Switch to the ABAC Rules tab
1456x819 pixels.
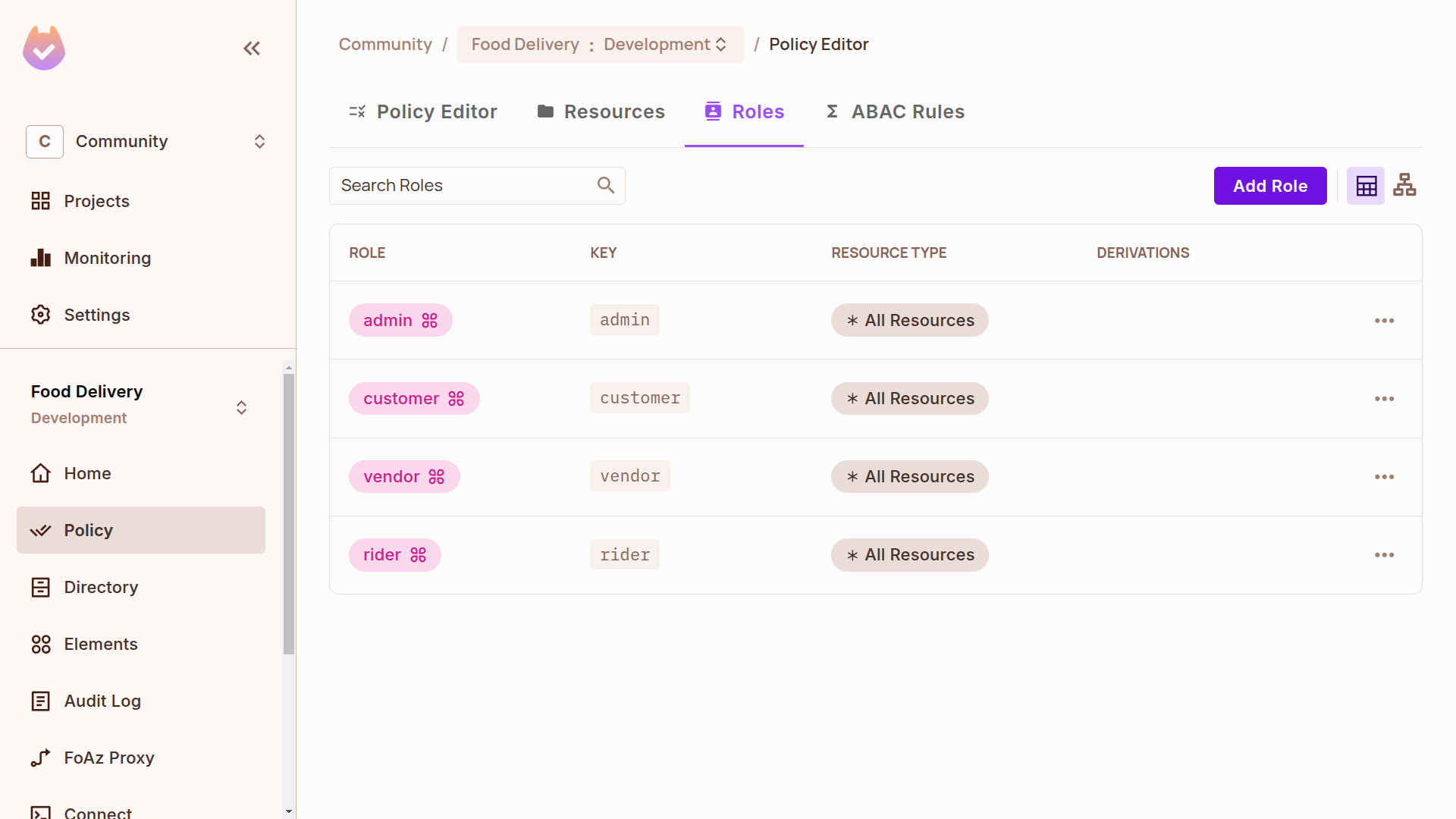click(x=895, y=111)
